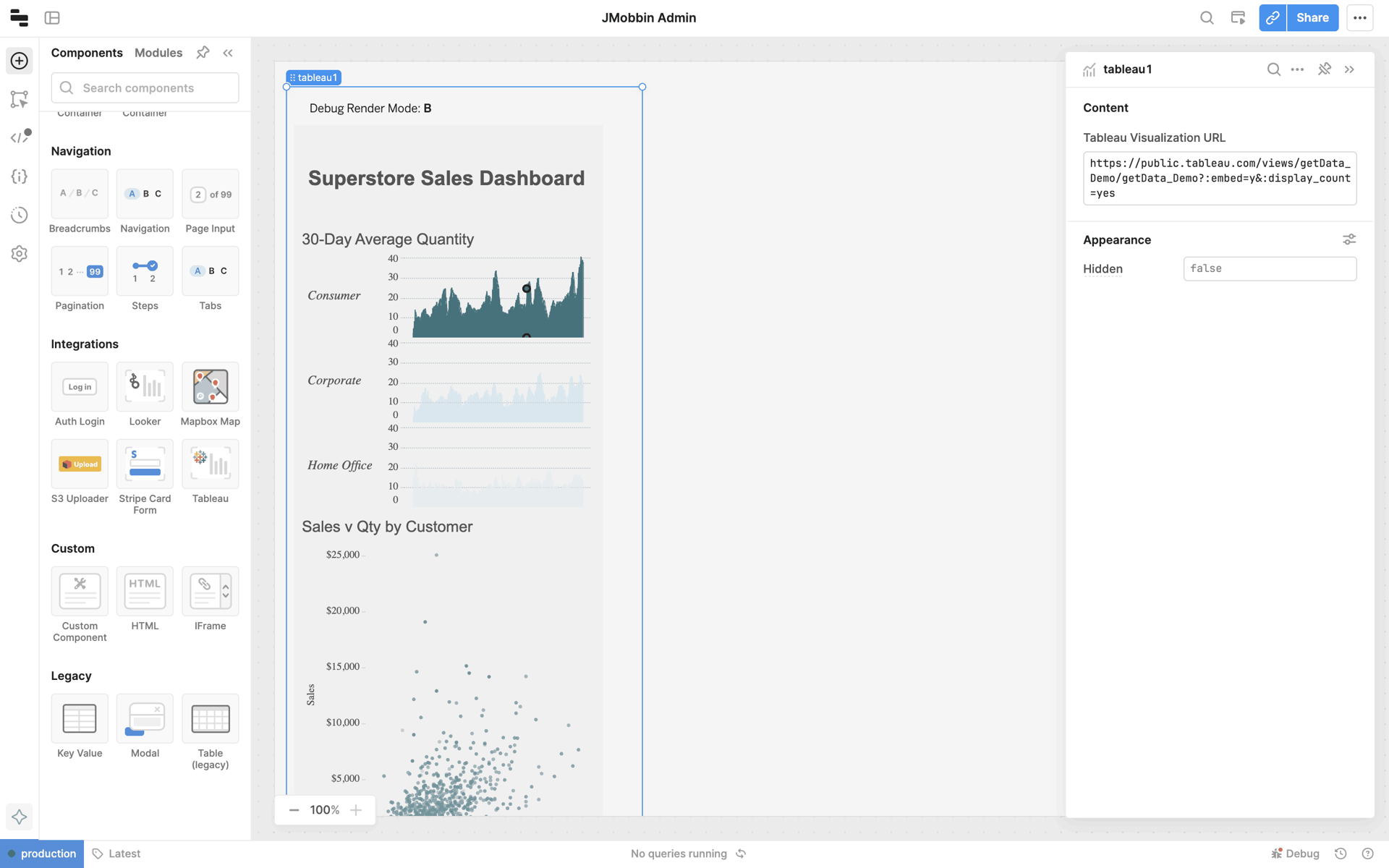Open the top bar more options menu
This screenshot has height=868, width=1389.
(x=1360, y=18)
